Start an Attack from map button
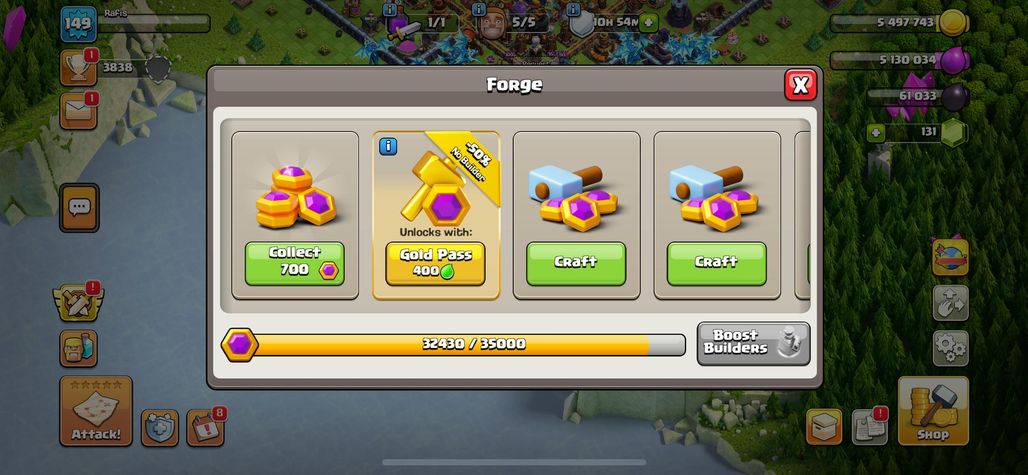The image size is (1028, 475). click(96, 410)
